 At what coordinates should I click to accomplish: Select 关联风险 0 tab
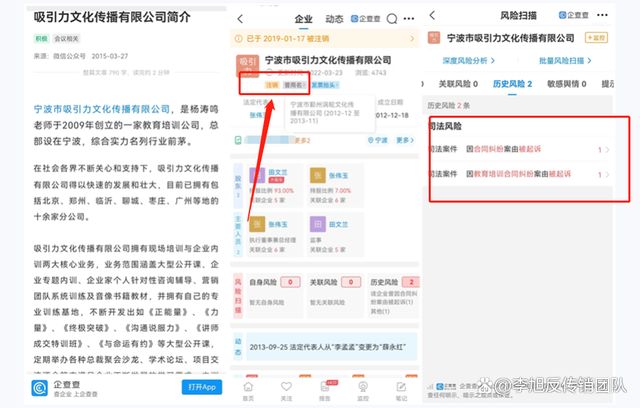click(x=458, y=84)
